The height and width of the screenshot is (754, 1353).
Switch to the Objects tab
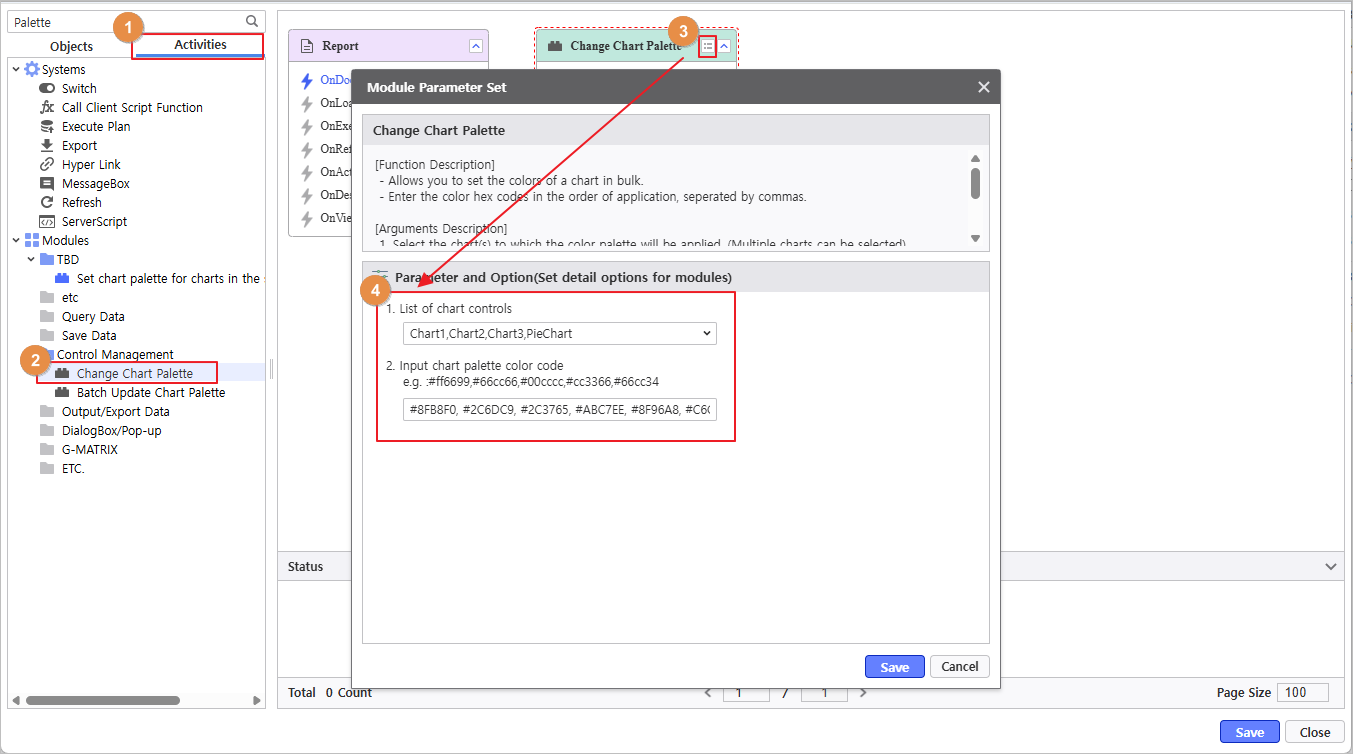pos(71,47)
